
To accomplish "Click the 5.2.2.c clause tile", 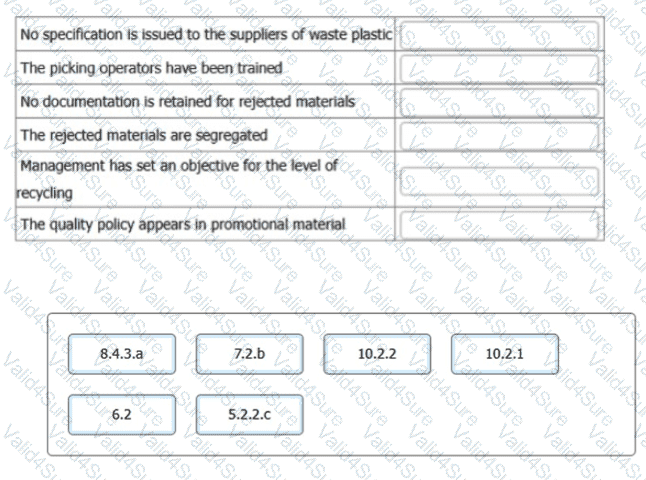I will (249, 415).
